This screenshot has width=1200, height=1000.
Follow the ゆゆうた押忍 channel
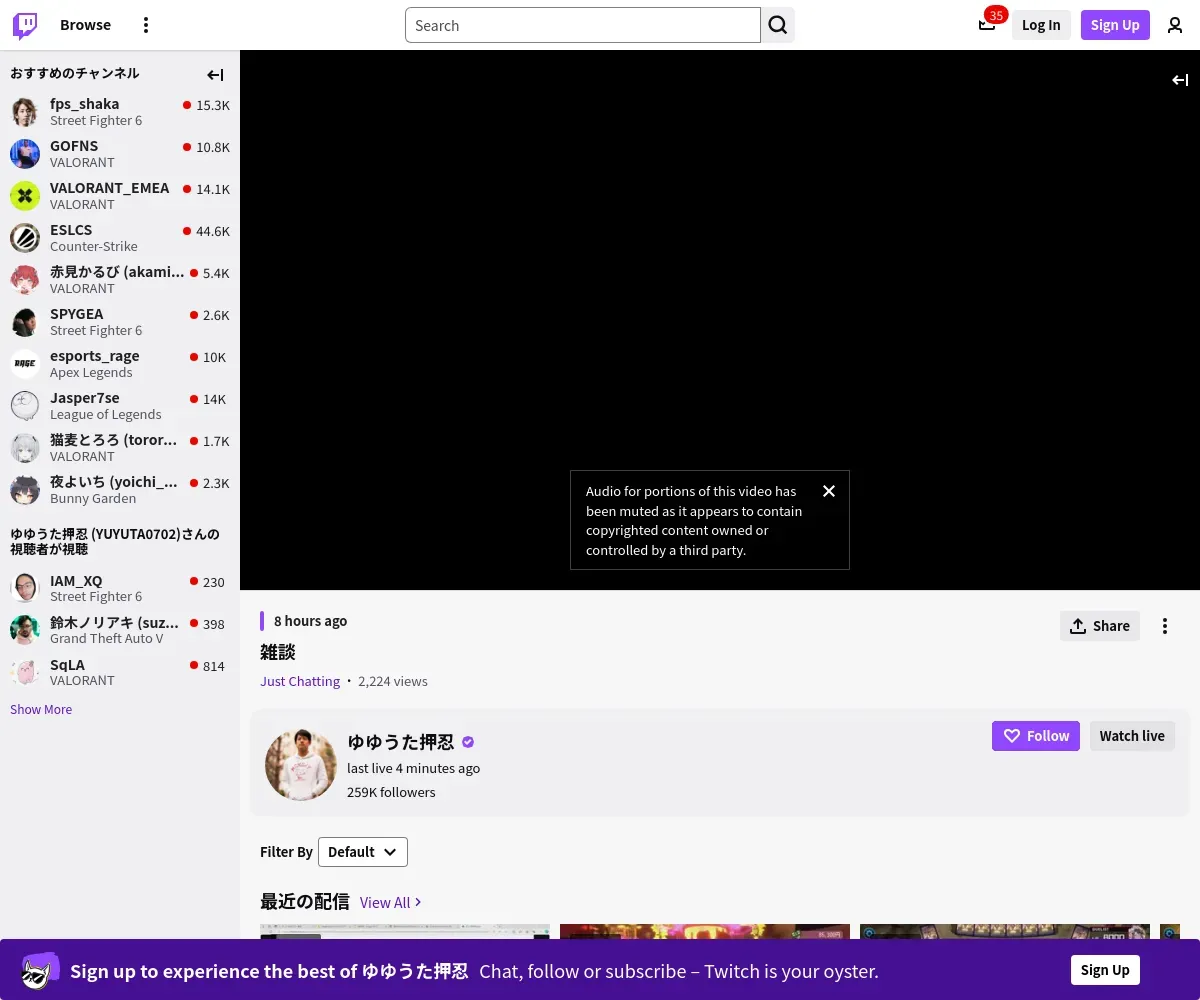[x=1036, y=736]
